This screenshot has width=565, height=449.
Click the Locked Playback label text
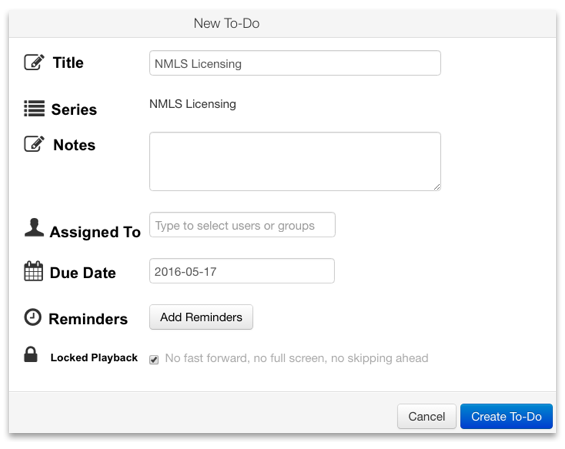click(94, 357)
